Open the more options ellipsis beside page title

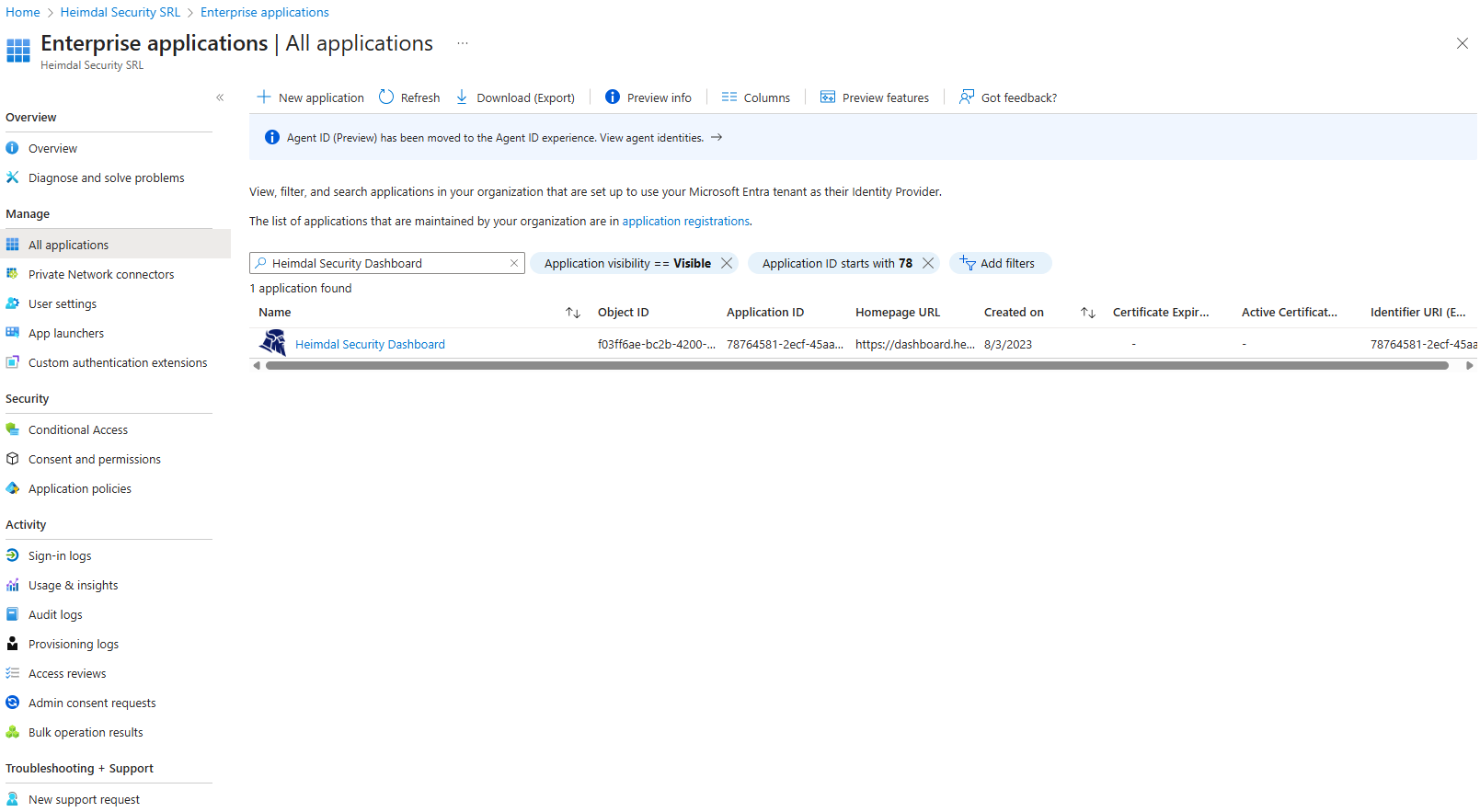tap(463, 43)
